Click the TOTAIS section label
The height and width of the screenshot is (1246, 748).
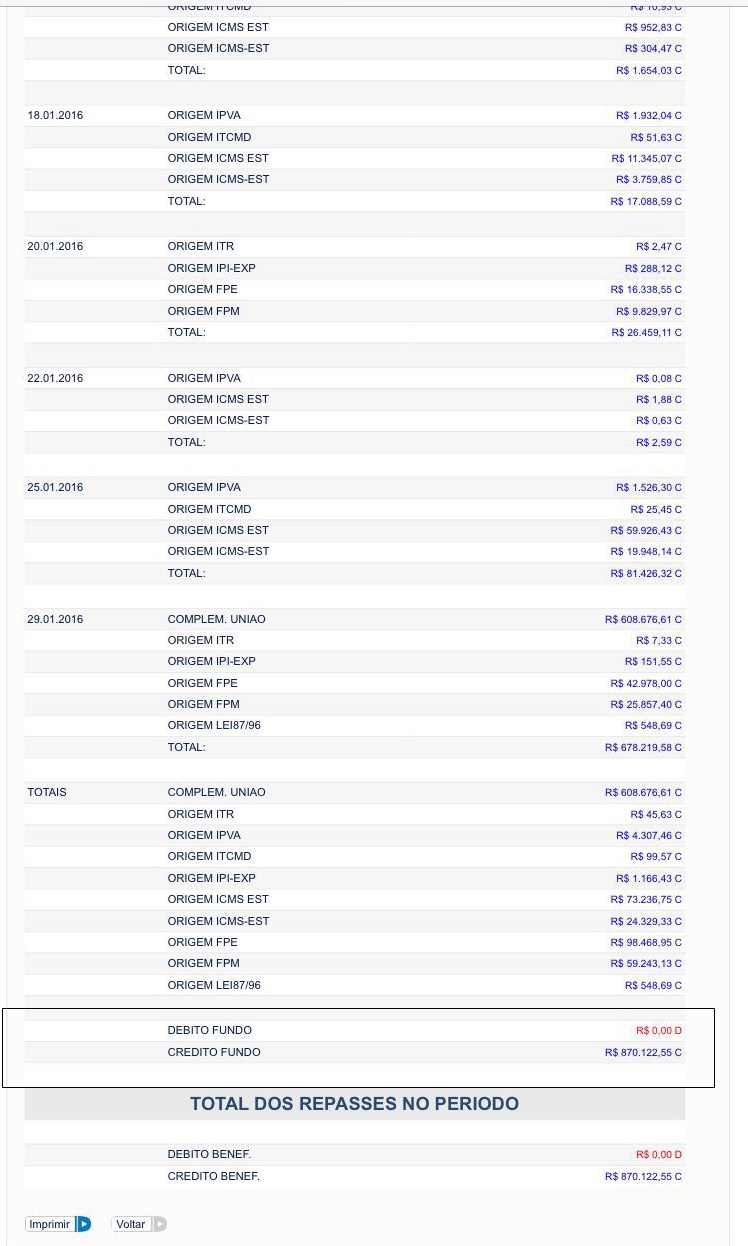[x=47, y=792]
